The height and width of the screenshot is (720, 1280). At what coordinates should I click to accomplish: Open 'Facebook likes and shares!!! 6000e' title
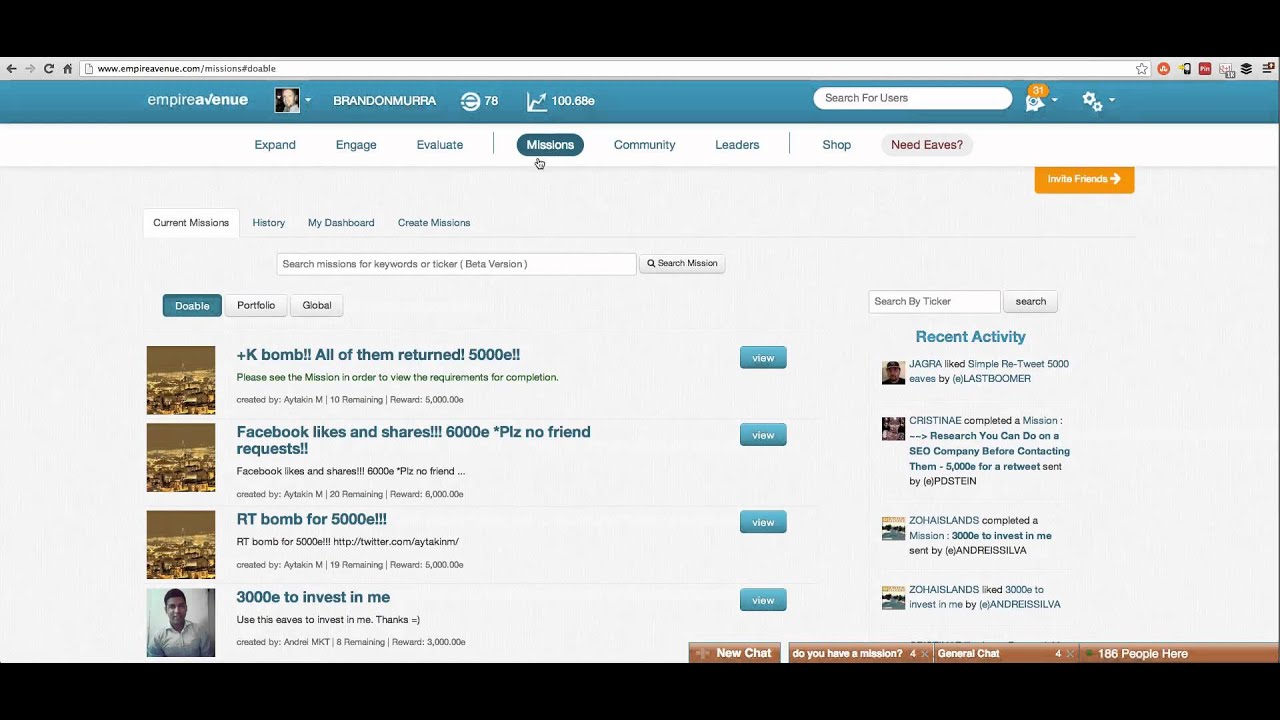[413, 440]
